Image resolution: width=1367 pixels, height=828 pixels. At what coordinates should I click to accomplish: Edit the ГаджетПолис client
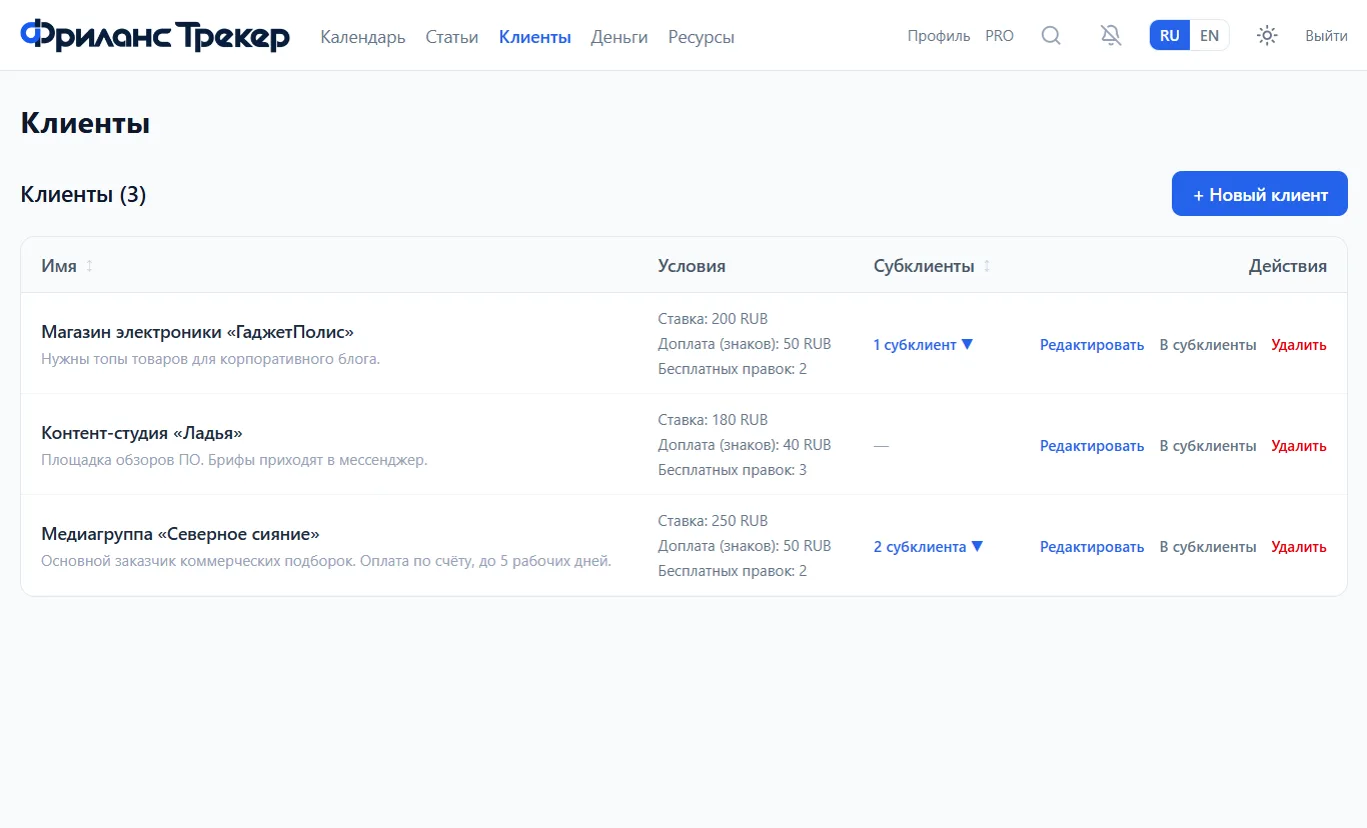click(1092, 345)
